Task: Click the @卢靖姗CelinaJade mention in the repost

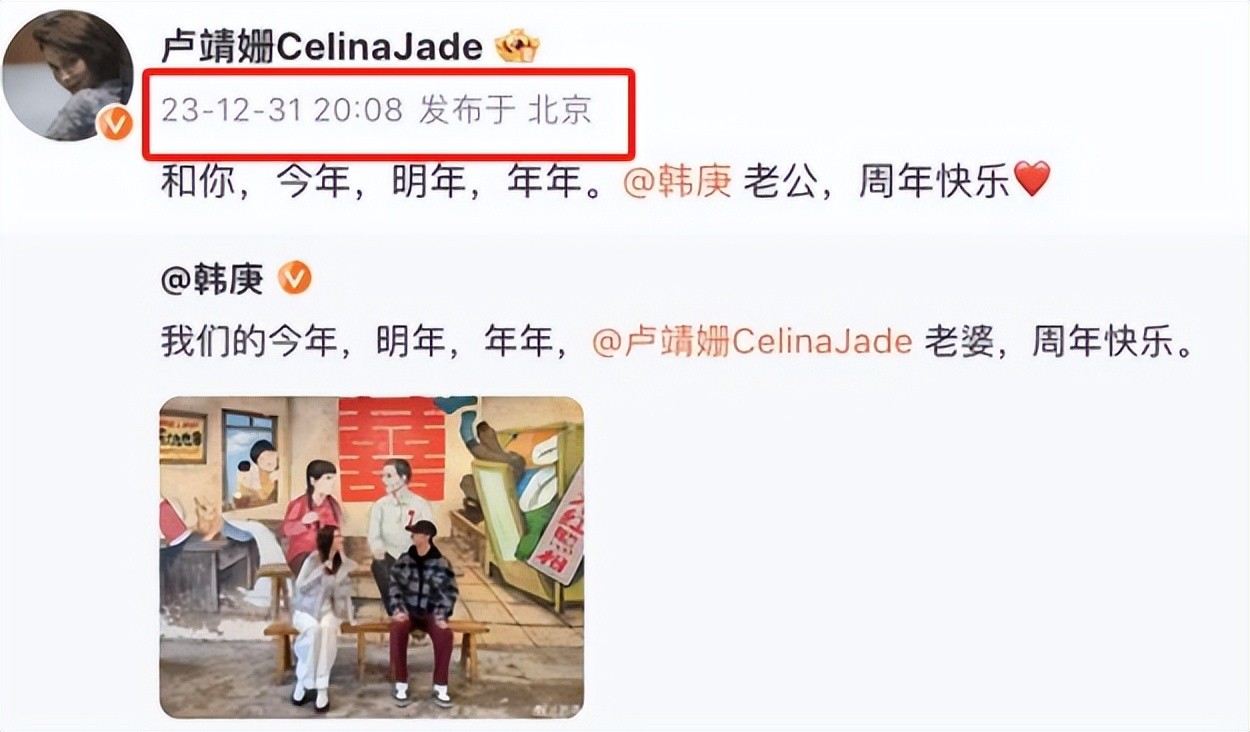Action: point(752,343)
